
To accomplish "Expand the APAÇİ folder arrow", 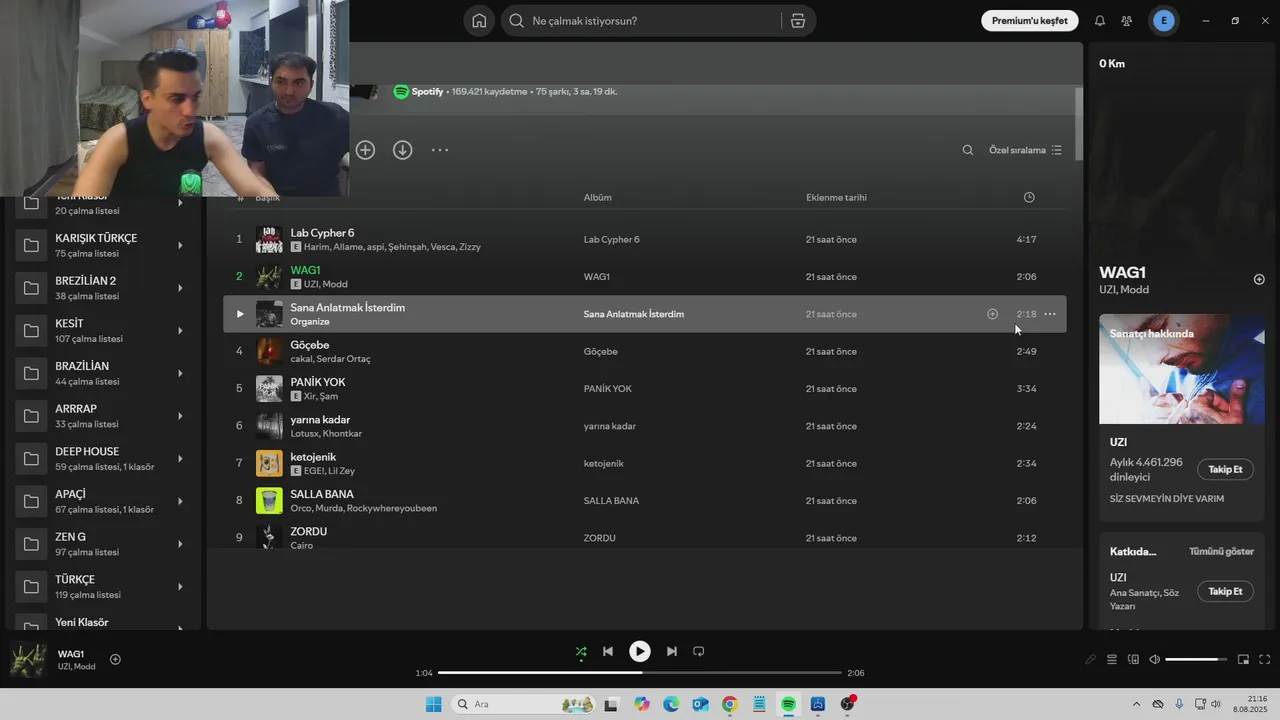I will [x=180, y=501].
